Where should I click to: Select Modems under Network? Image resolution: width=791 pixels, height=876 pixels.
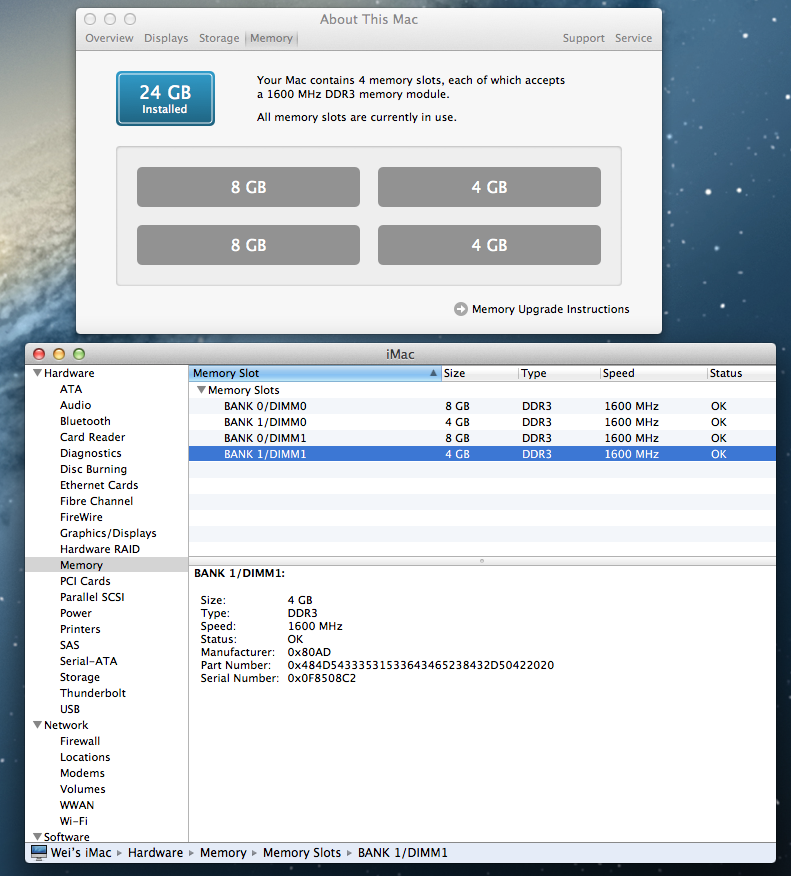82,773
